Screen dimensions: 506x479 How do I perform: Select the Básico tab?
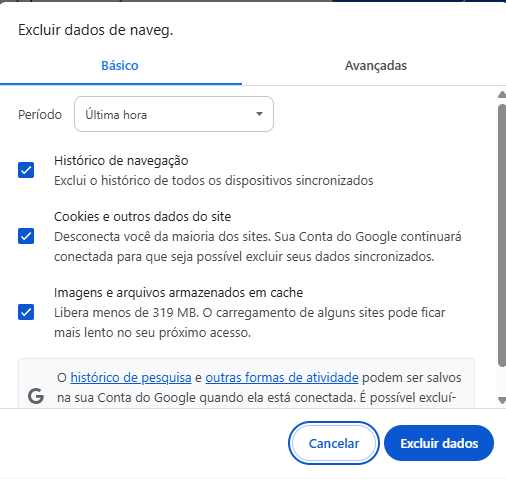120,66
